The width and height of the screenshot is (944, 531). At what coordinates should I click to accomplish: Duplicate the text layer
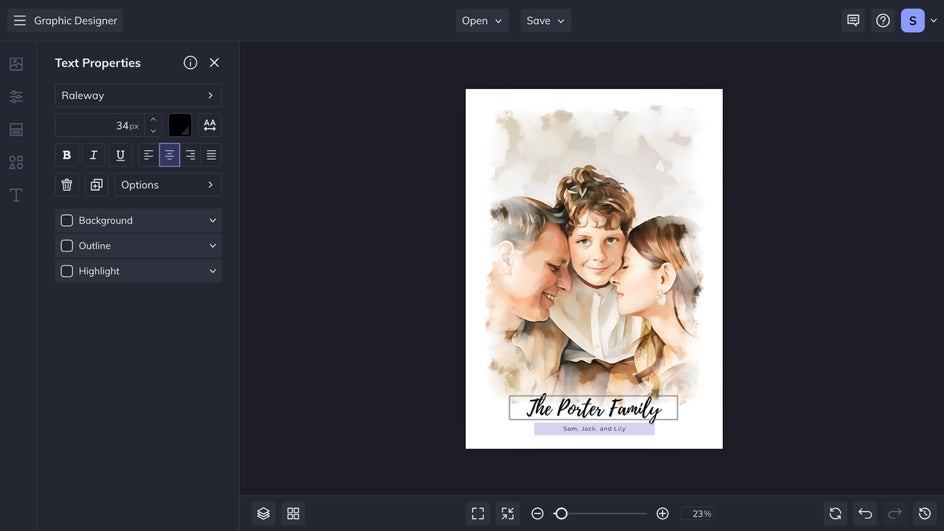(96, 185)
